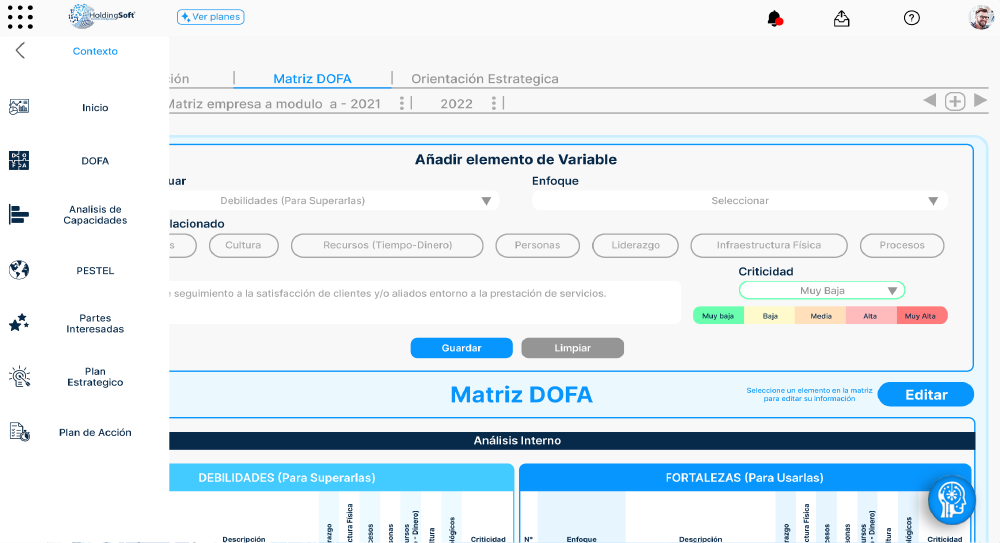Clear the form with Limpiar

pos(573,348)
